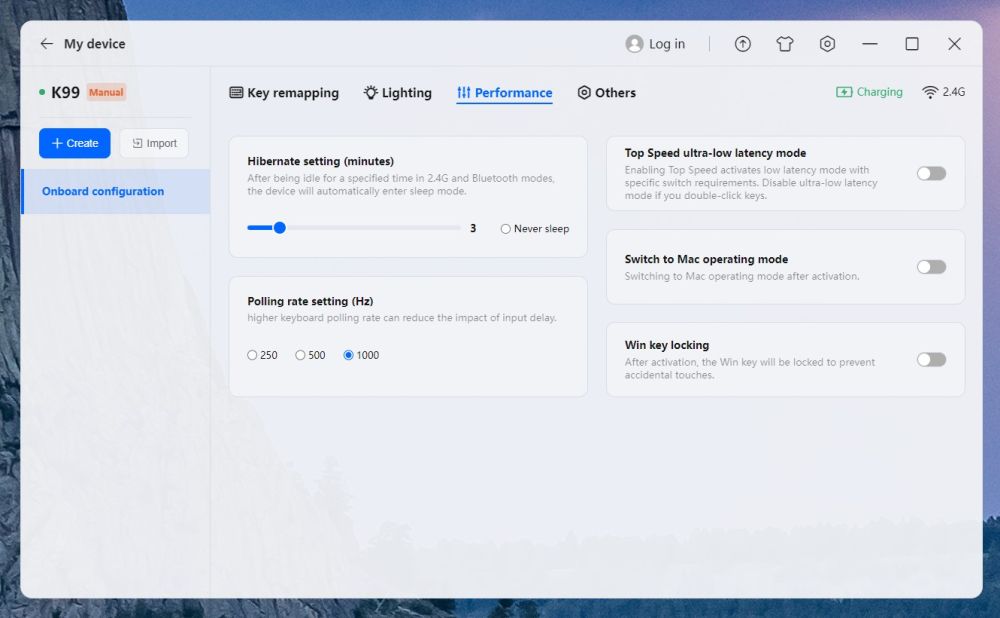The image size is (1000, 618).
Task: Click the 2.4G wireless signal icon
Action: pos(930,92)
